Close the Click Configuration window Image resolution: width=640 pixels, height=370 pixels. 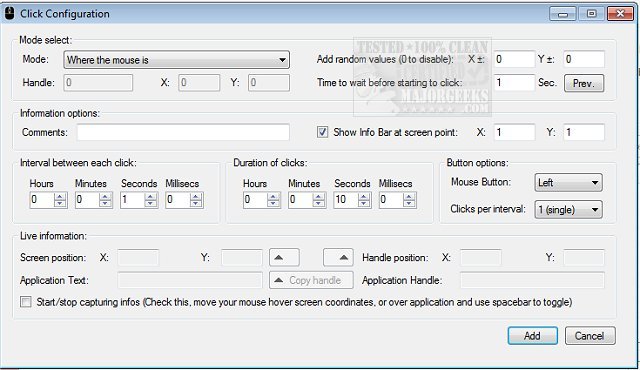(x=620, y=14)
